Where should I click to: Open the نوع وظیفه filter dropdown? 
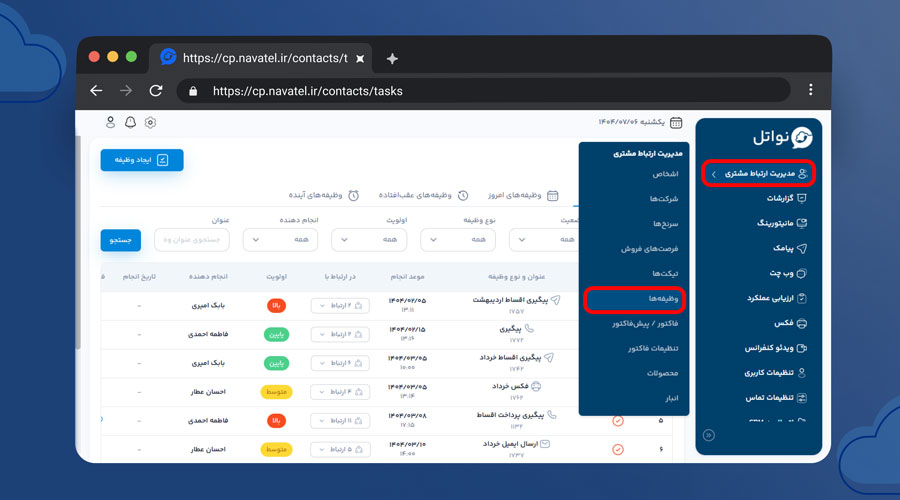pyautogui.click(x=457, y=240)
